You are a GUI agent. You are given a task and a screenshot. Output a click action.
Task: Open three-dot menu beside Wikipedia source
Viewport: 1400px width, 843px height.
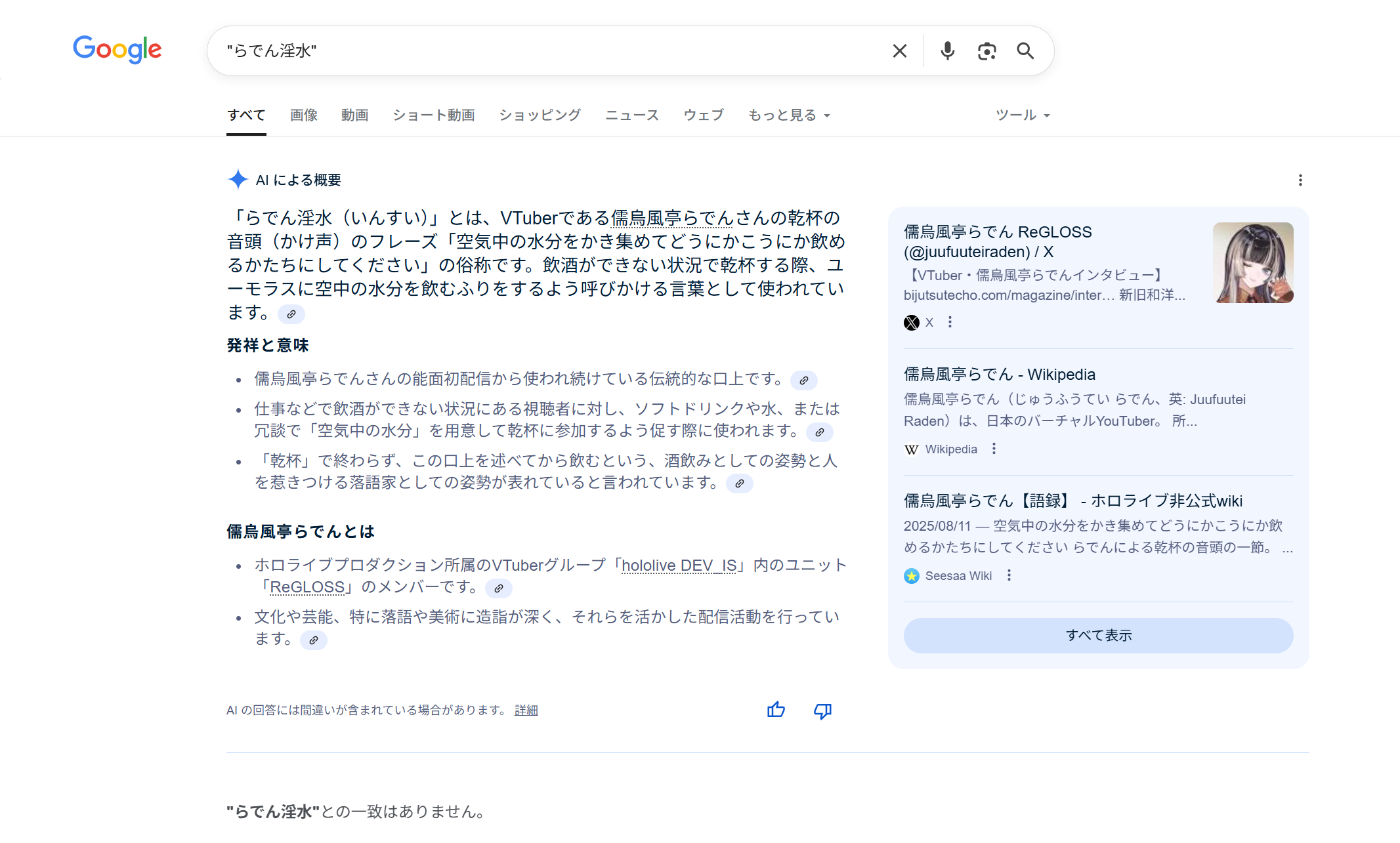pyautogui.click(x=994, y=449)
